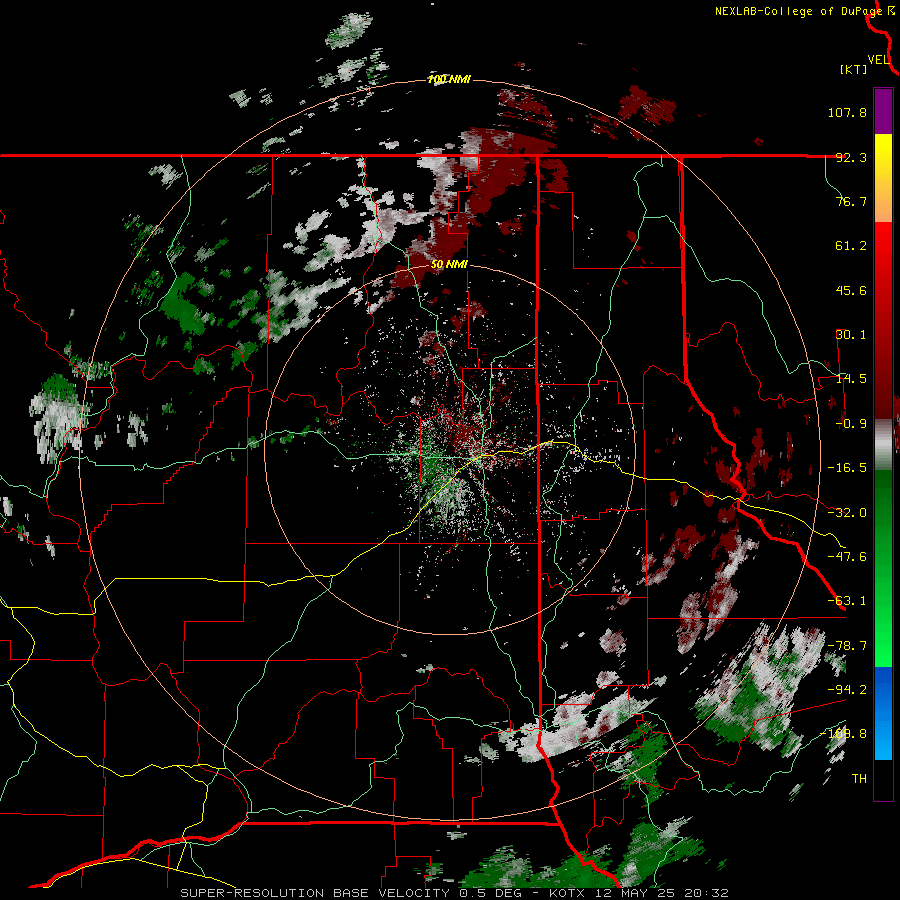Click the NEXLAB-College of DuPage label
The width and height of the screenshot is (900, 900).
pyautogui.click(x=799, y=11)
